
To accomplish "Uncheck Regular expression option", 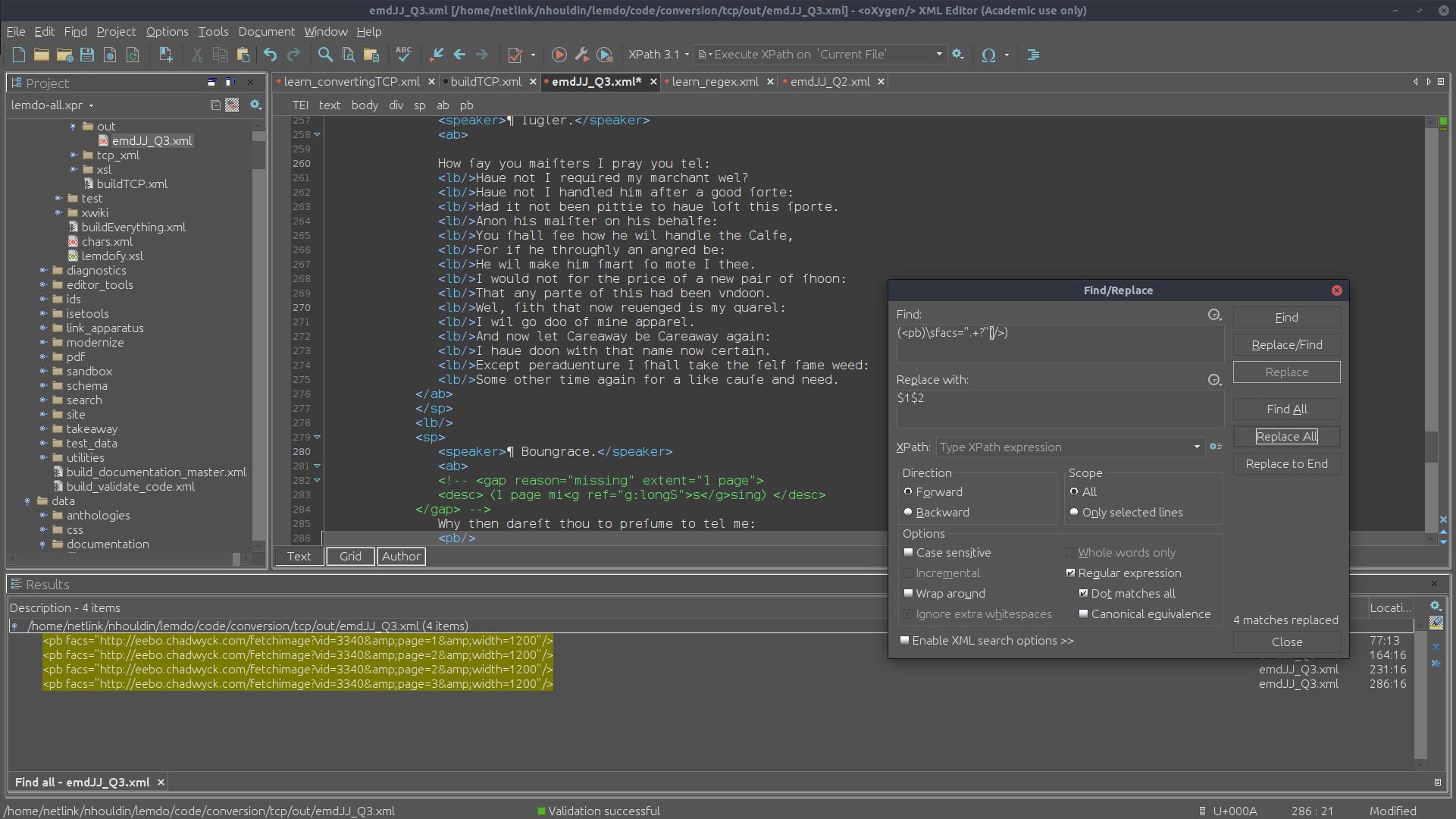I will pos(1071,573).
